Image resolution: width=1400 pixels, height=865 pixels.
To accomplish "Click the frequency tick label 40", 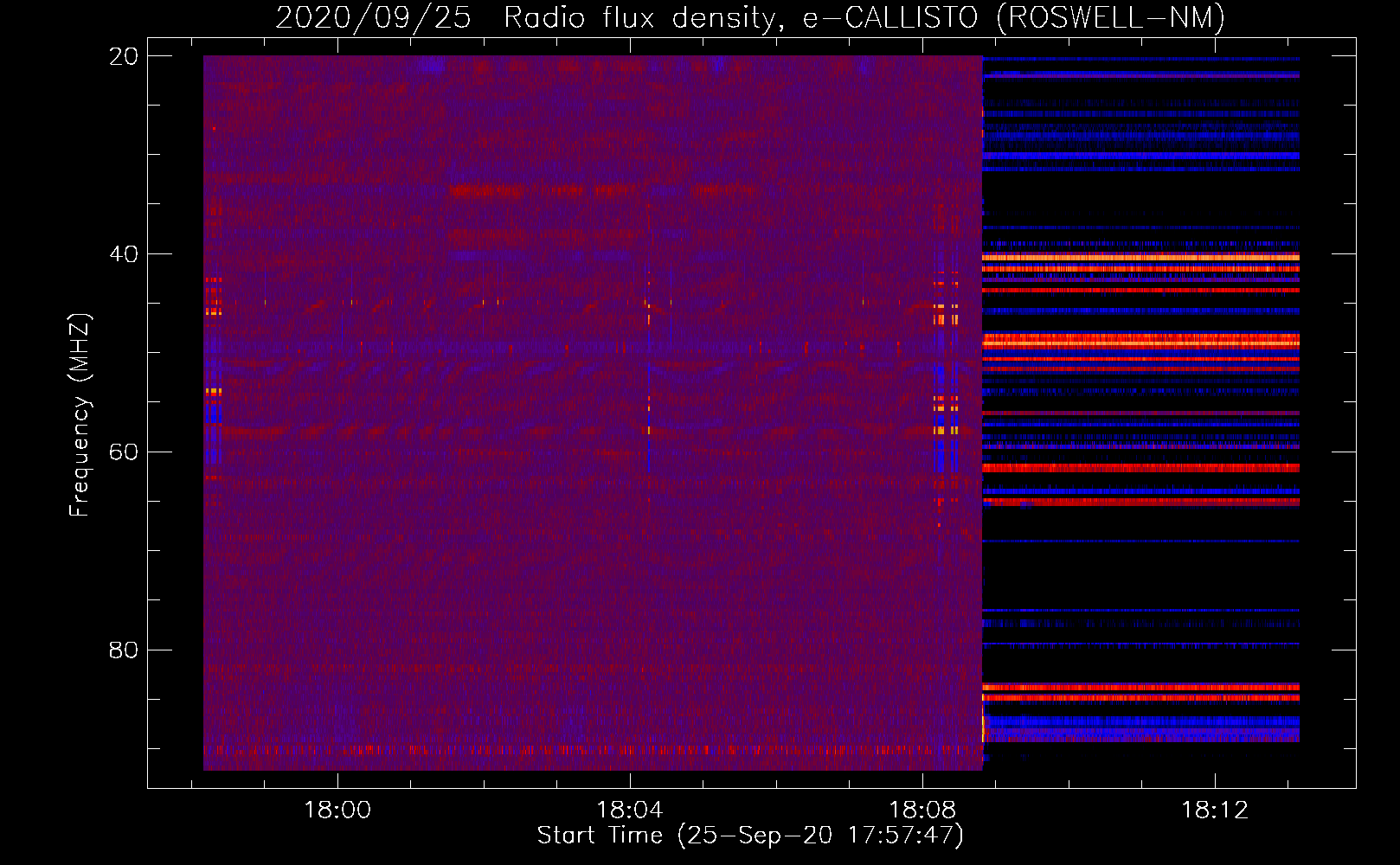I will pos(124,254).
